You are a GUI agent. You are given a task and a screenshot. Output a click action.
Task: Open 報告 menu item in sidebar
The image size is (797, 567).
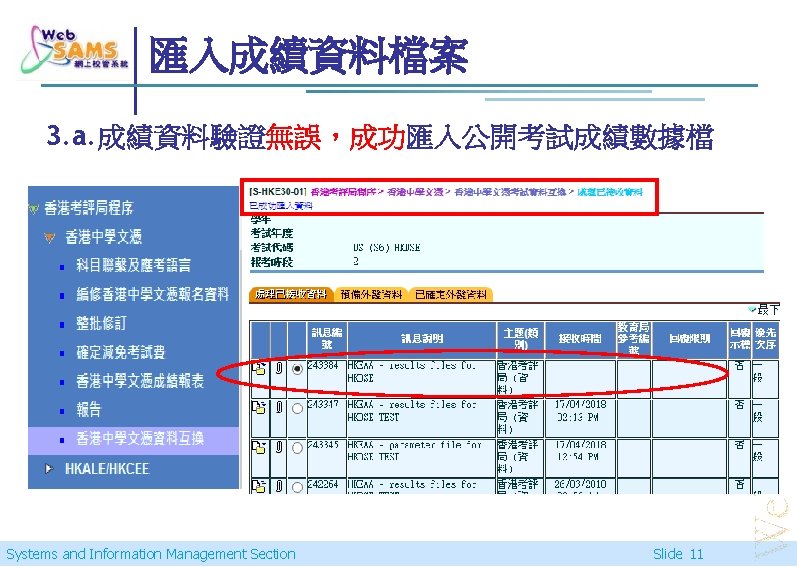[89, 410]
